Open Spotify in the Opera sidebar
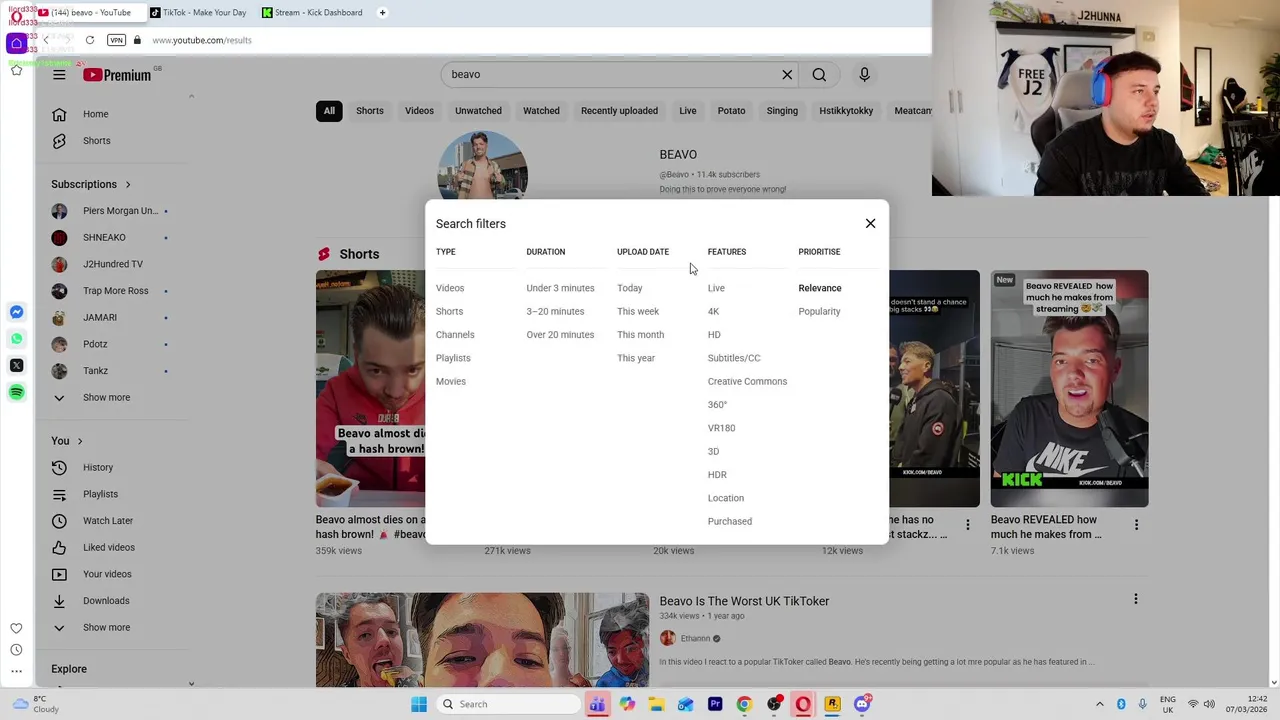This screenshot has height=720, width=1280. coord(16,393)
